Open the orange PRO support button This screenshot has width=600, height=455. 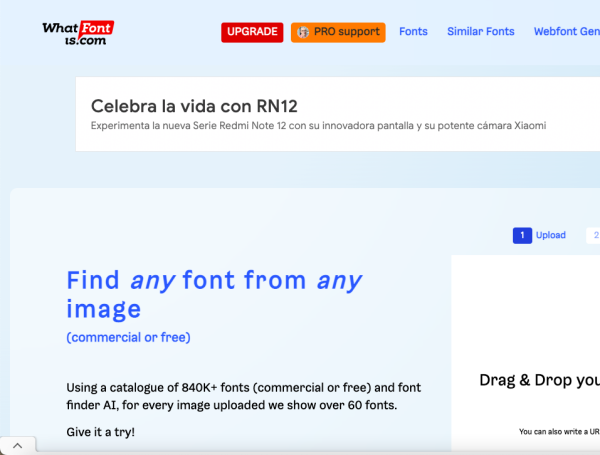point(338,32)
